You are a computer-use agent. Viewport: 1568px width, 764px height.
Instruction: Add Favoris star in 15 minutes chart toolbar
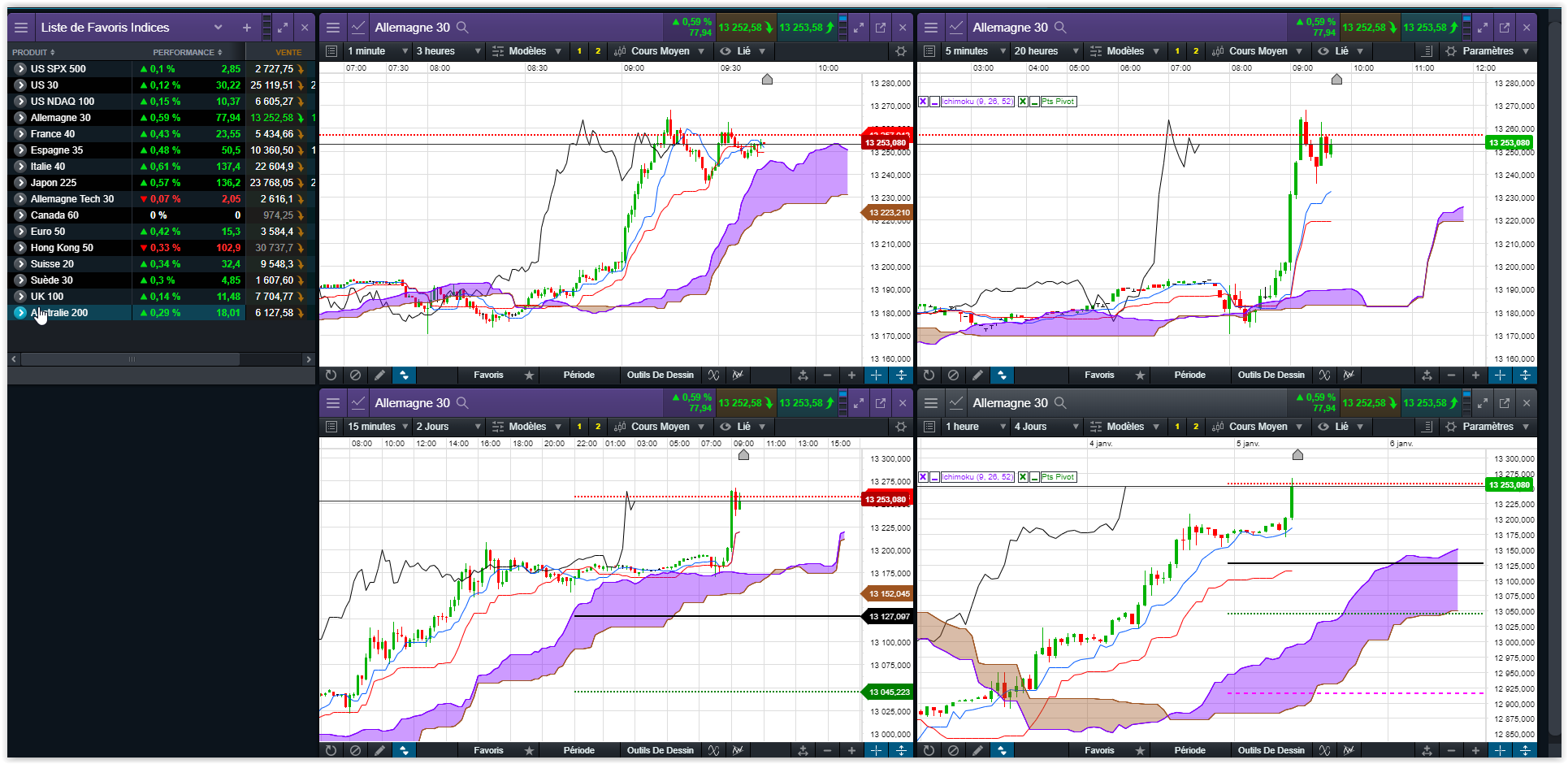point(529,751)
